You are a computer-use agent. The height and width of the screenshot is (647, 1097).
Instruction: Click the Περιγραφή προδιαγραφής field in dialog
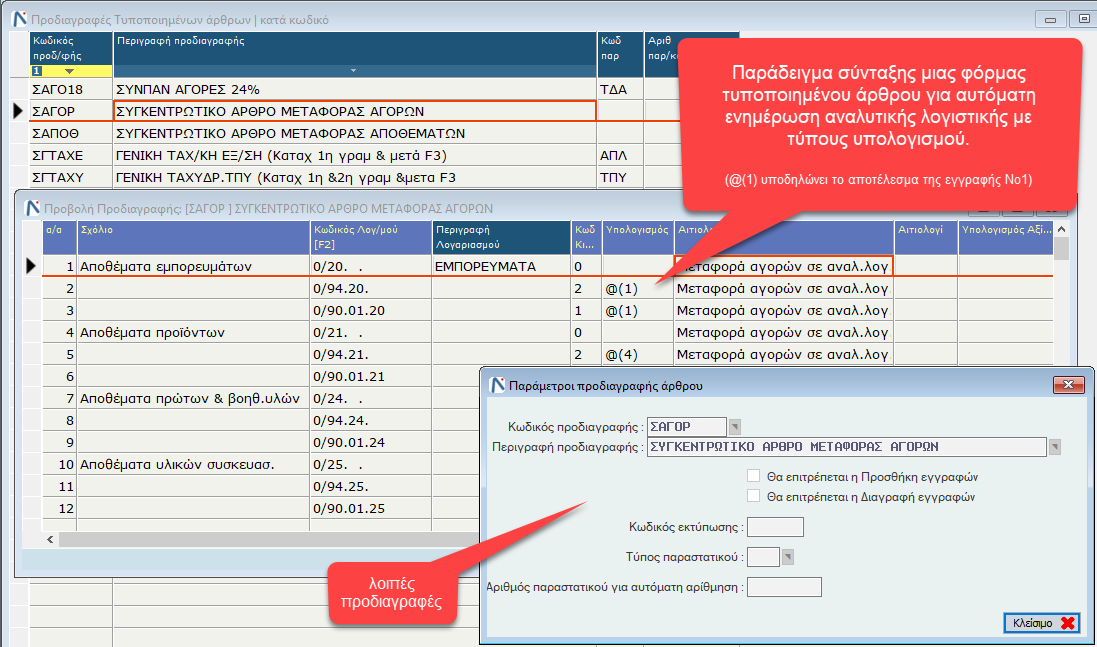[x=847, y=446]
